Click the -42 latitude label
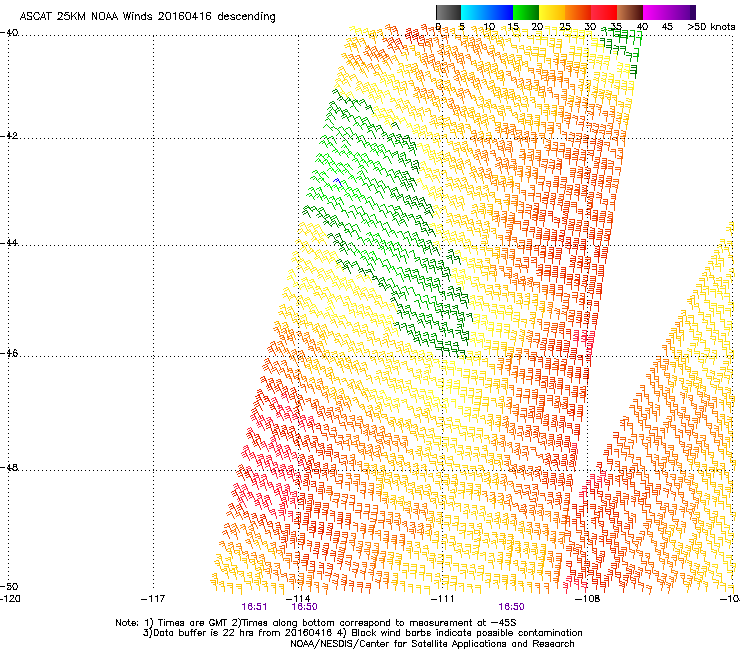Image resolution: width=740 pixels, height=650 pixels. [9, 135]
